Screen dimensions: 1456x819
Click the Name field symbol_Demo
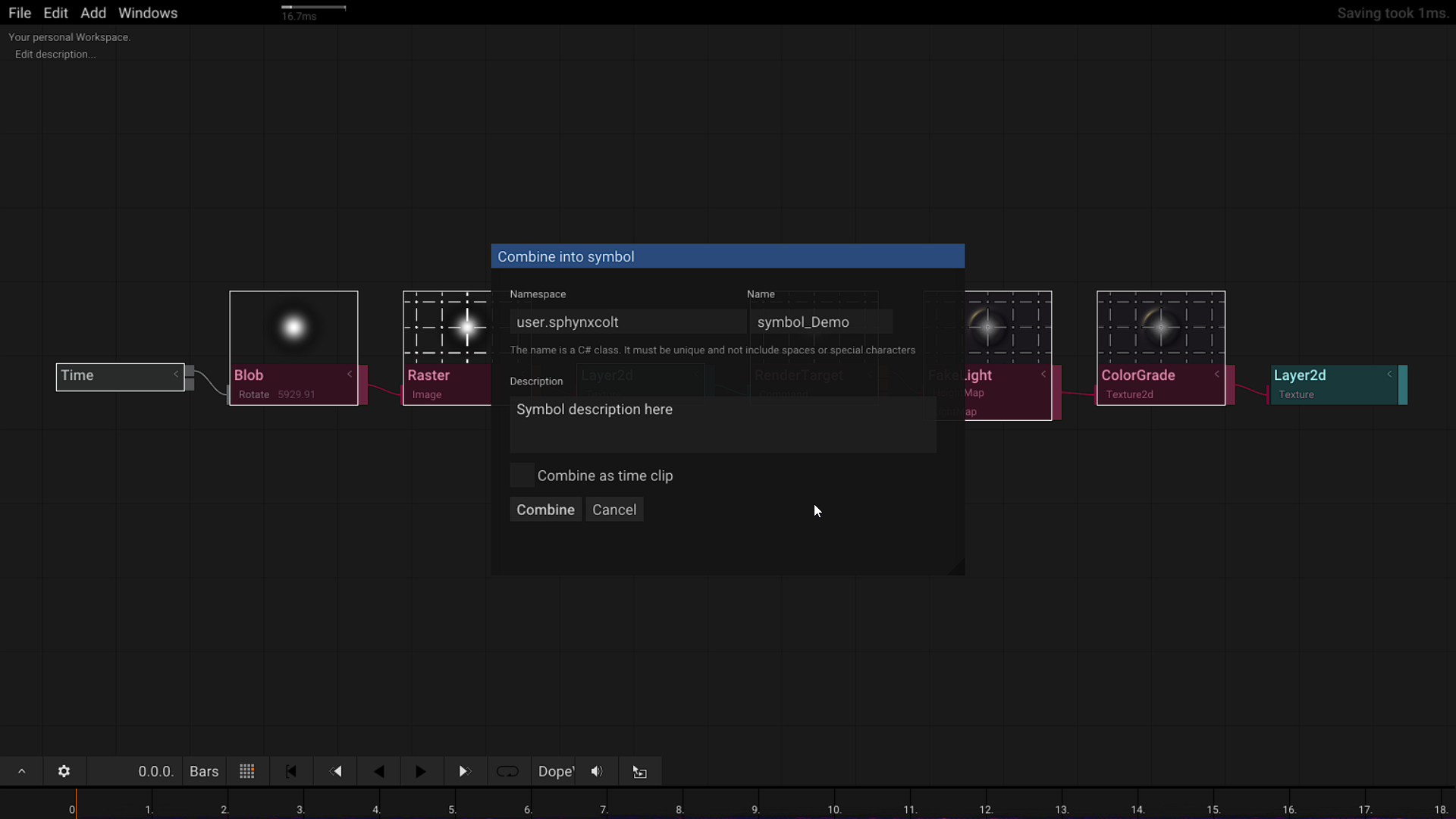(x=821, y=322)
